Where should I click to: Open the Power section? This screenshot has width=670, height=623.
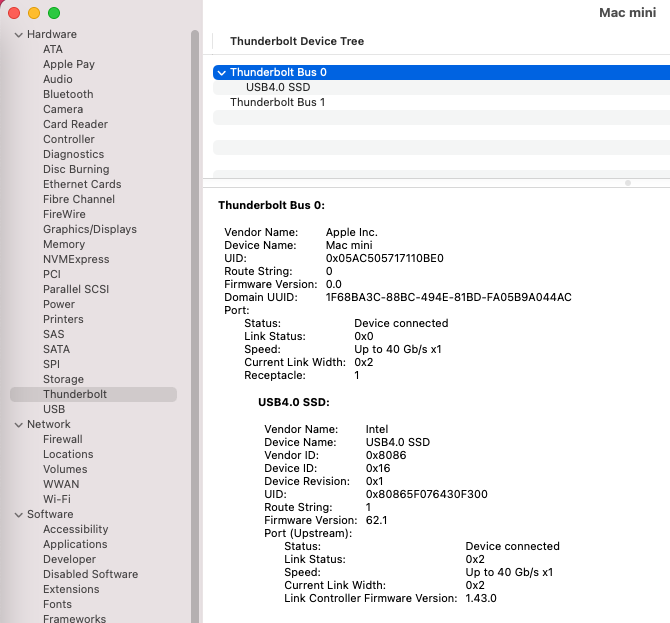(59, 304)
